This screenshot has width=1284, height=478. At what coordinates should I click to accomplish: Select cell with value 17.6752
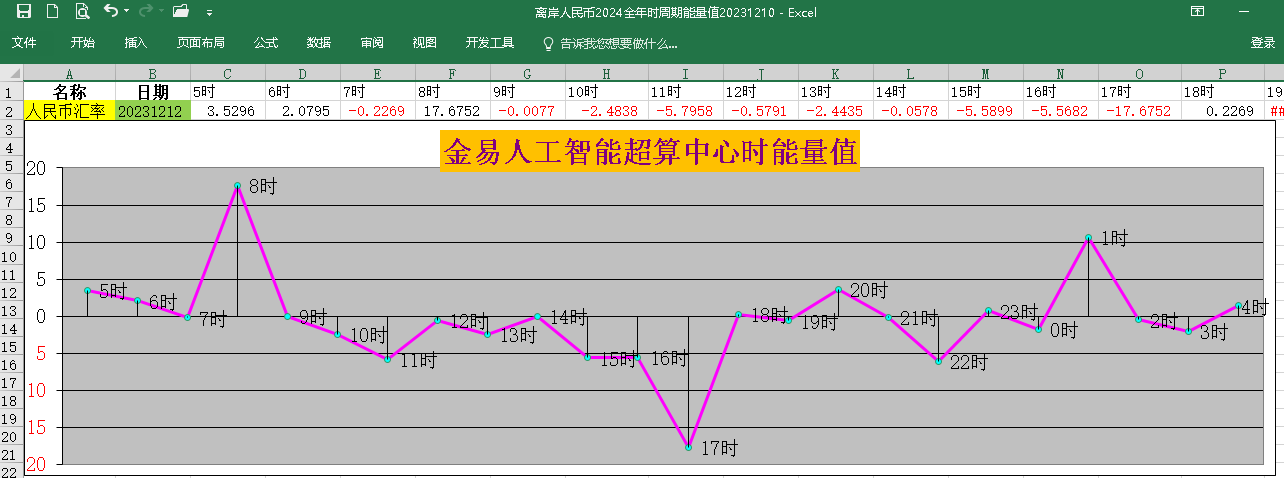tap(452, 111)
